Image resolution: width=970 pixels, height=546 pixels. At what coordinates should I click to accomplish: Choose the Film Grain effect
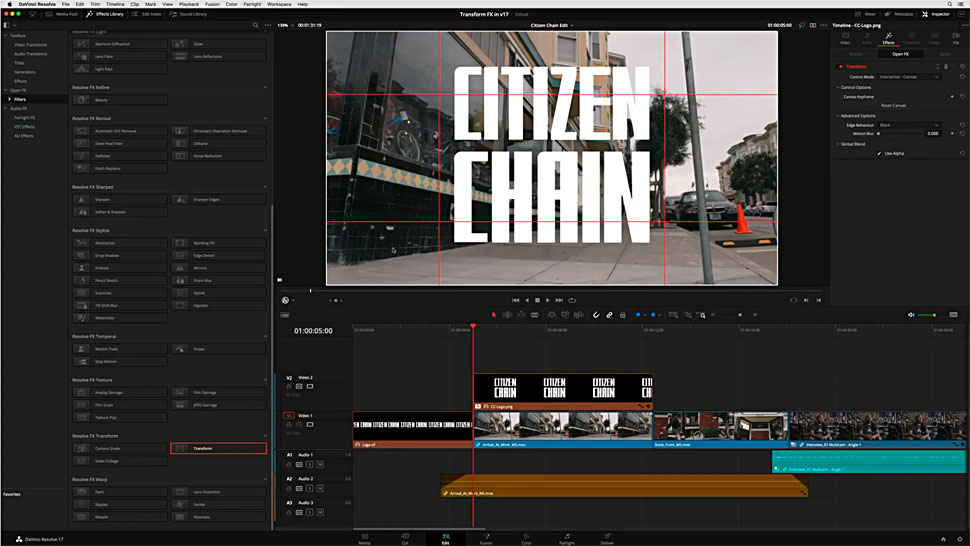click(x=119, y=405)
